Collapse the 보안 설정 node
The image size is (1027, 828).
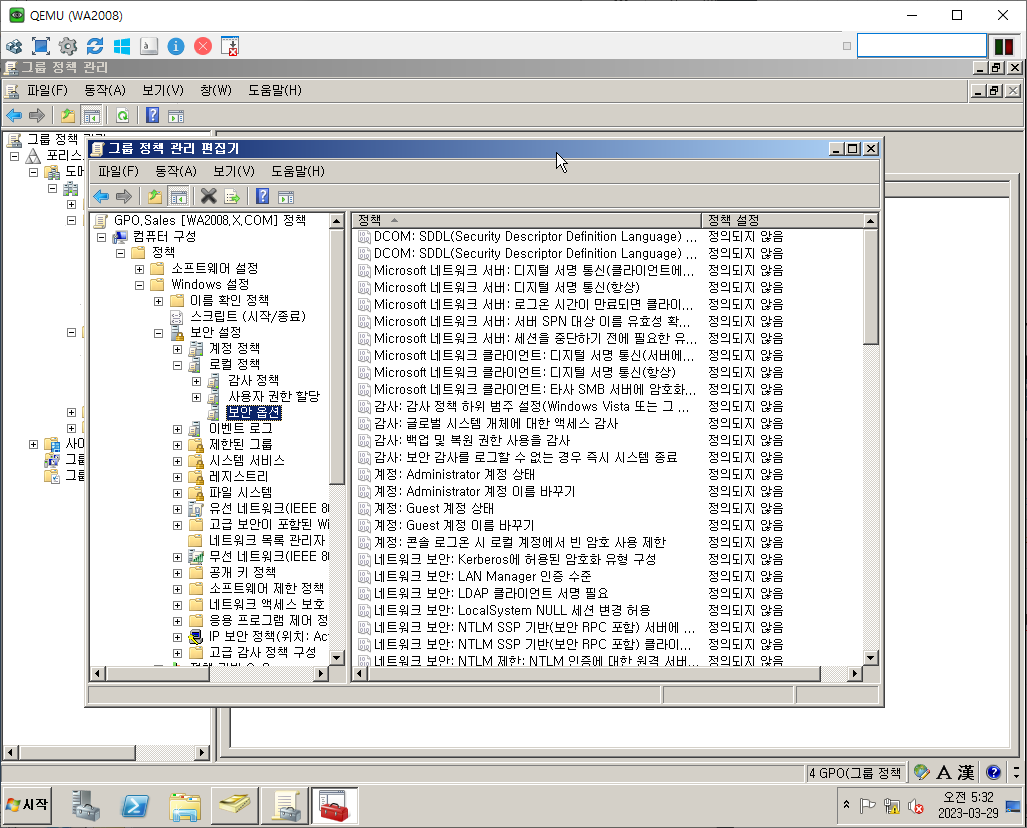pos(159,333)
